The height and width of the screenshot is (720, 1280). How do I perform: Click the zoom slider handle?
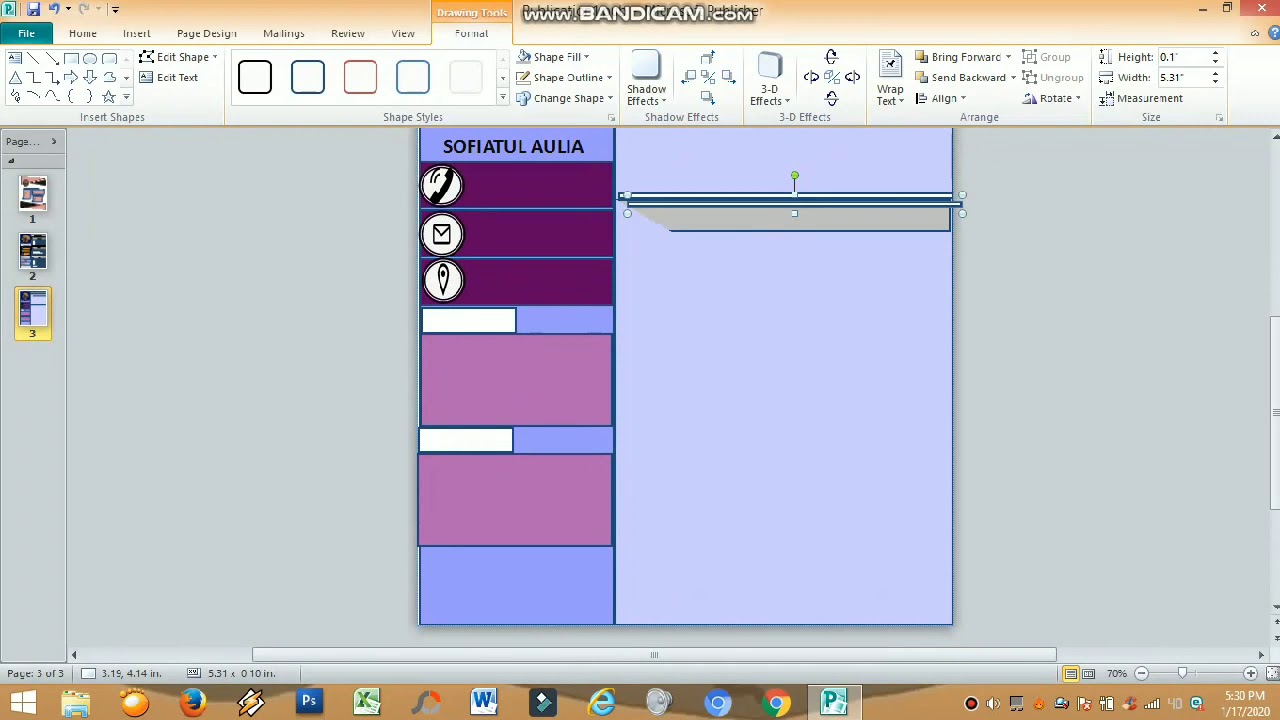[1182, 674]
